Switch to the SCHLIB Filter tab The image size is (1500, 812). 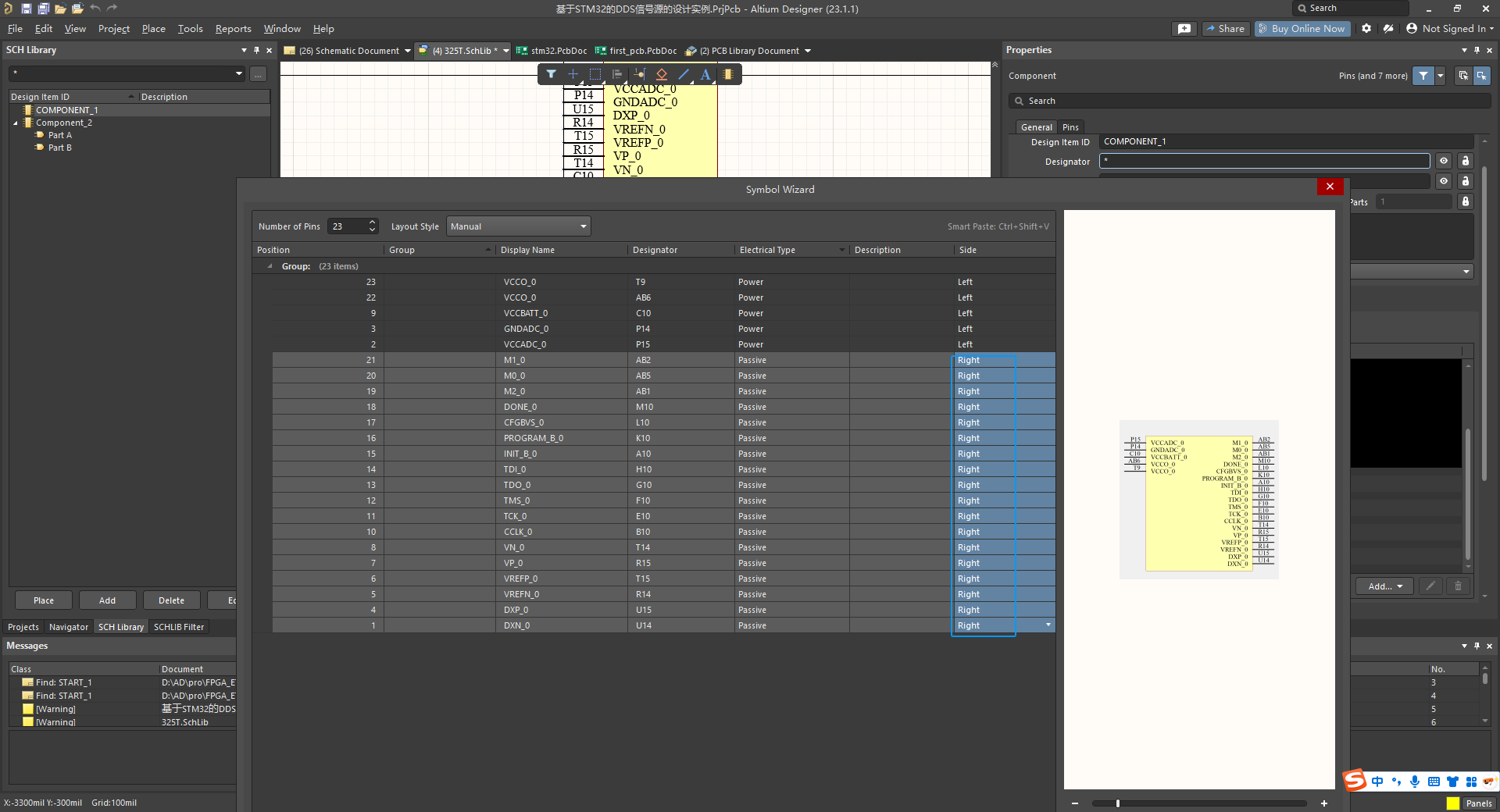click(x=179, y=627)
